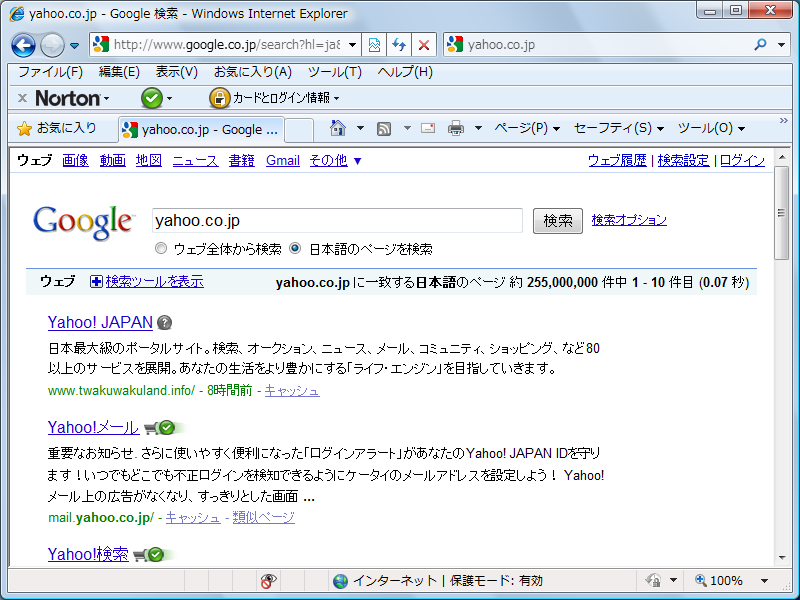Click the grayed Forward arrow button
The image size is (800, 600).
[x=52, y=45]
